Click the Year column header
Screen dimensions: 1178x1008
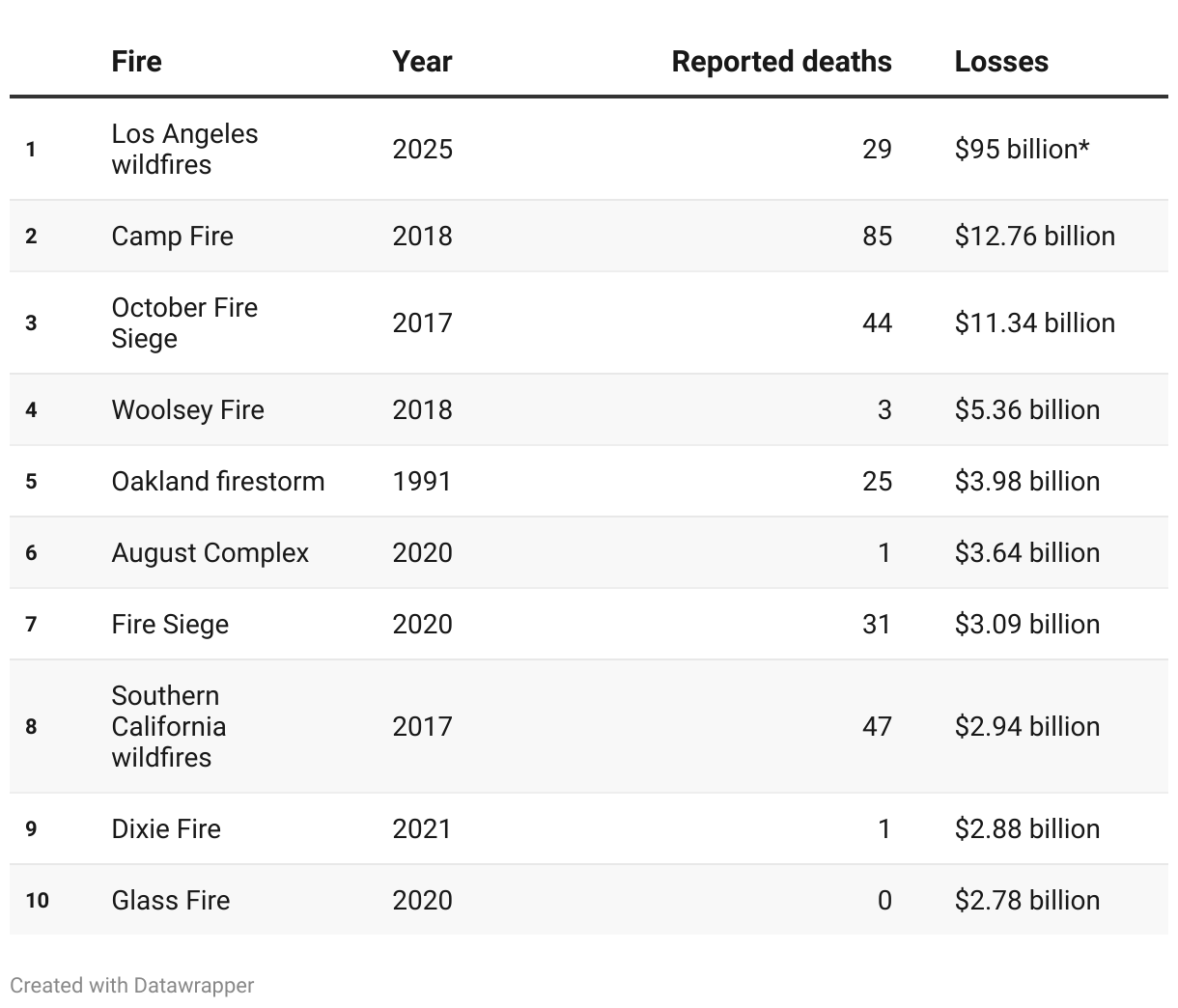click(422, 62)
